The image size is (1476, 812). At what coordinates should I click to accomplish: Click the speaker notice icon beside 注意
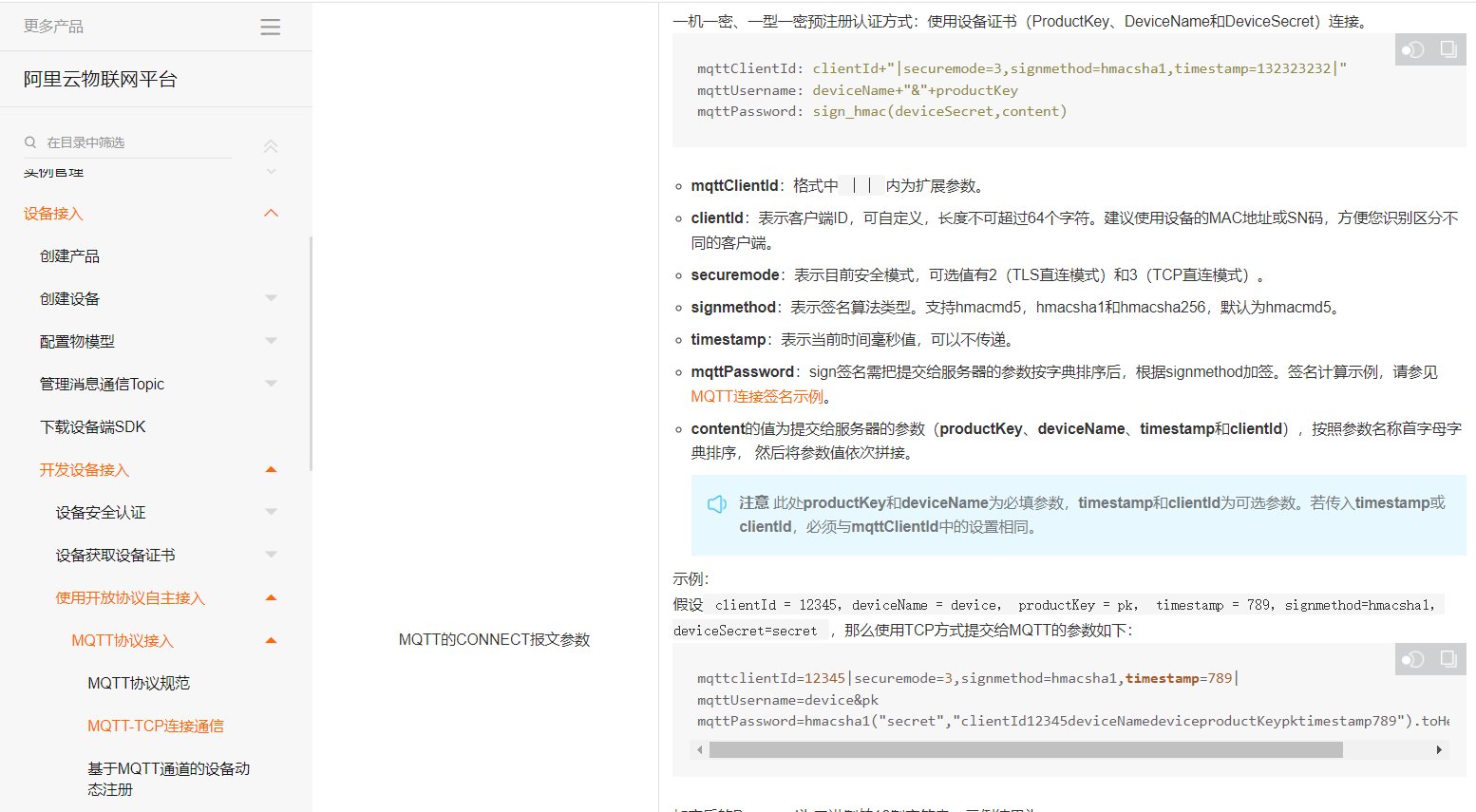click(x=717, y=504)
